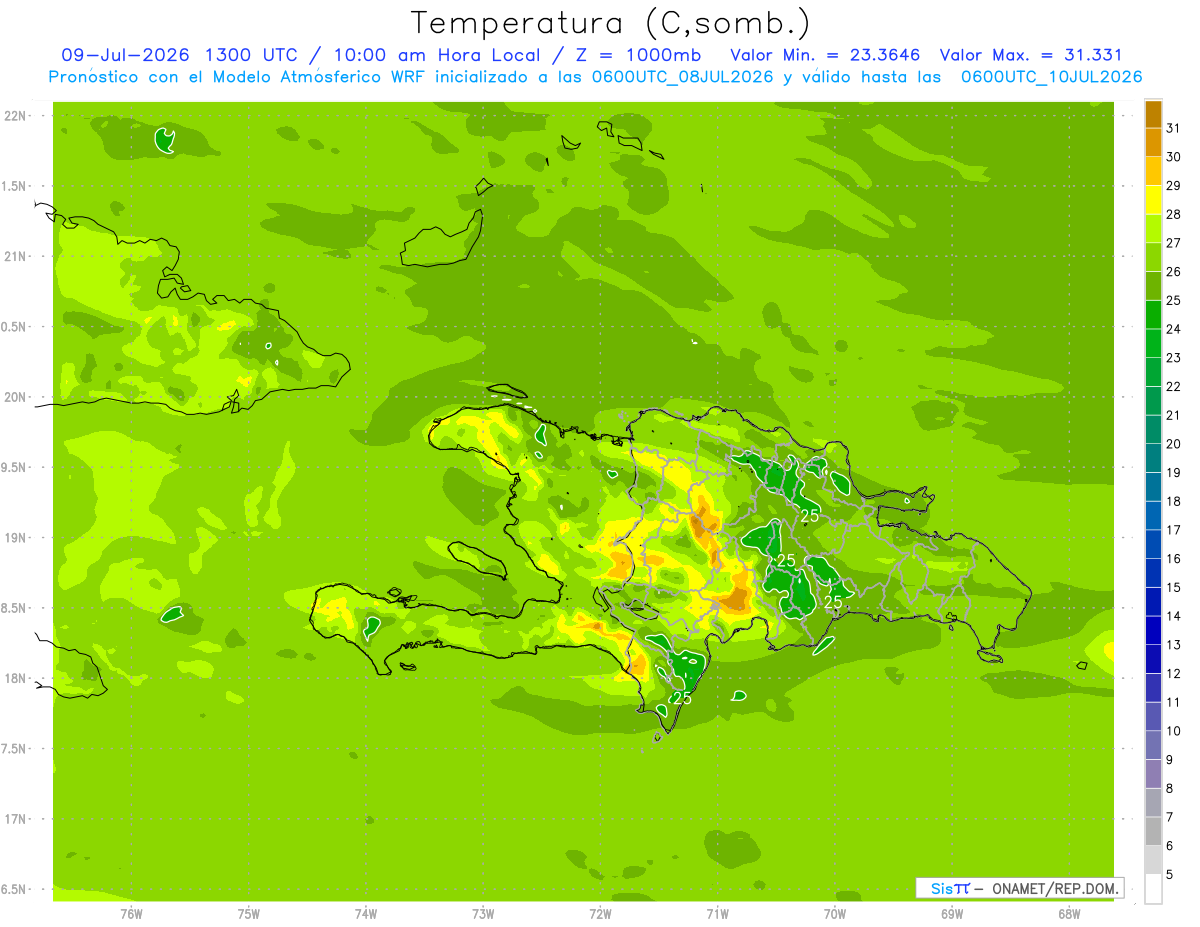Click the "Valor Min. = 23.3646" value
1200x927 pixels.
[826, 55]
